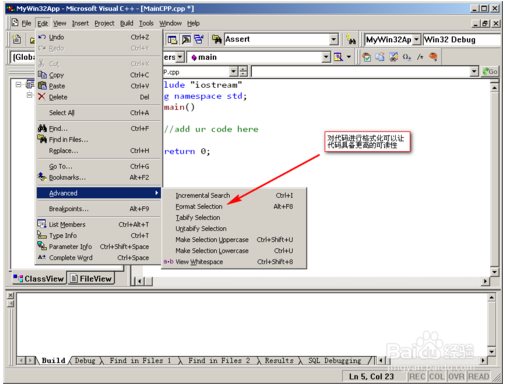The width and height of the screenshot is (505, 387).
Task: Open the Insert menu
Action: point(80,23)
